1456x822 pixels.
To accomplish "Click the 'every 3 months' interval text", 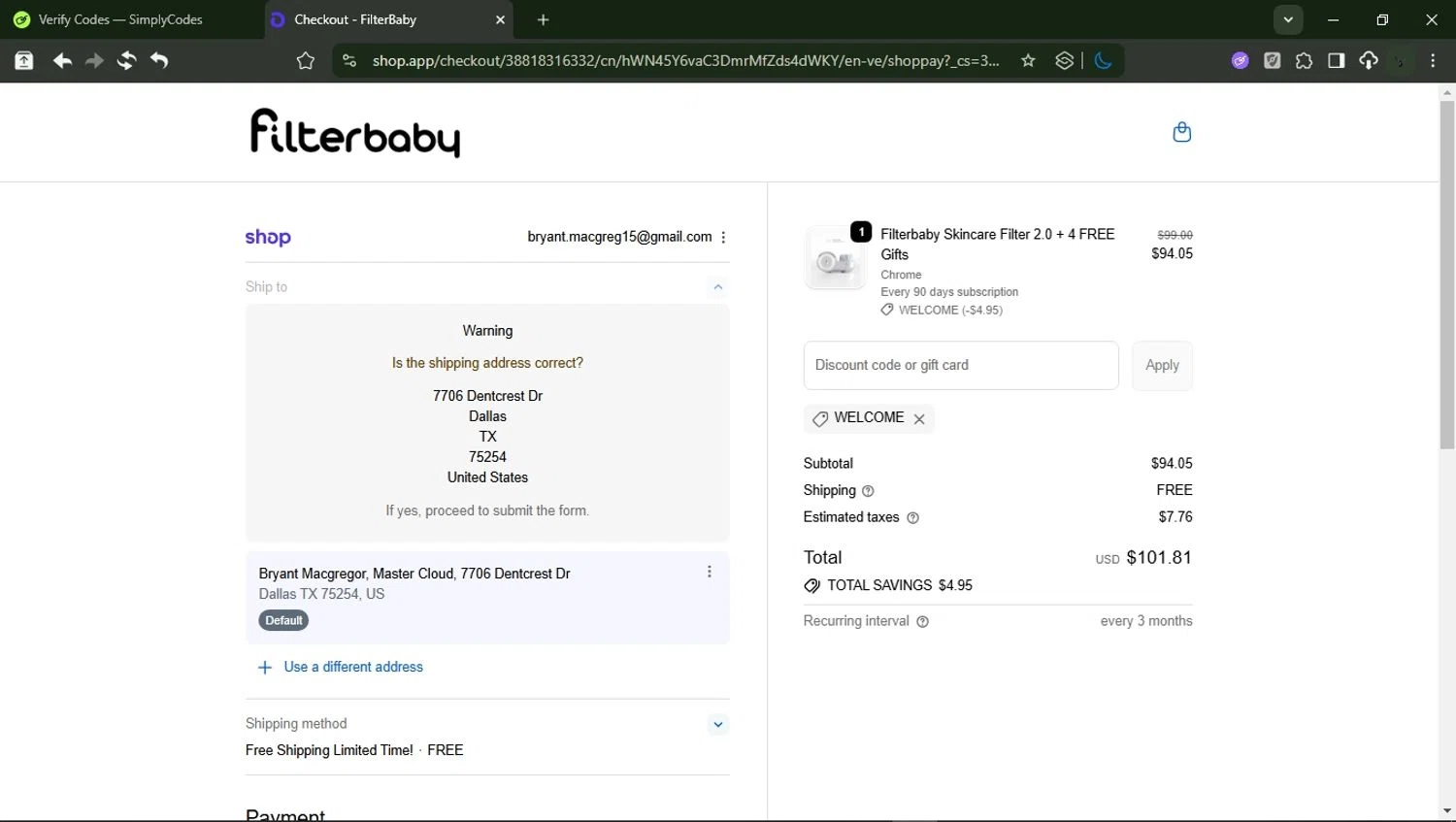I will 1146,622.
